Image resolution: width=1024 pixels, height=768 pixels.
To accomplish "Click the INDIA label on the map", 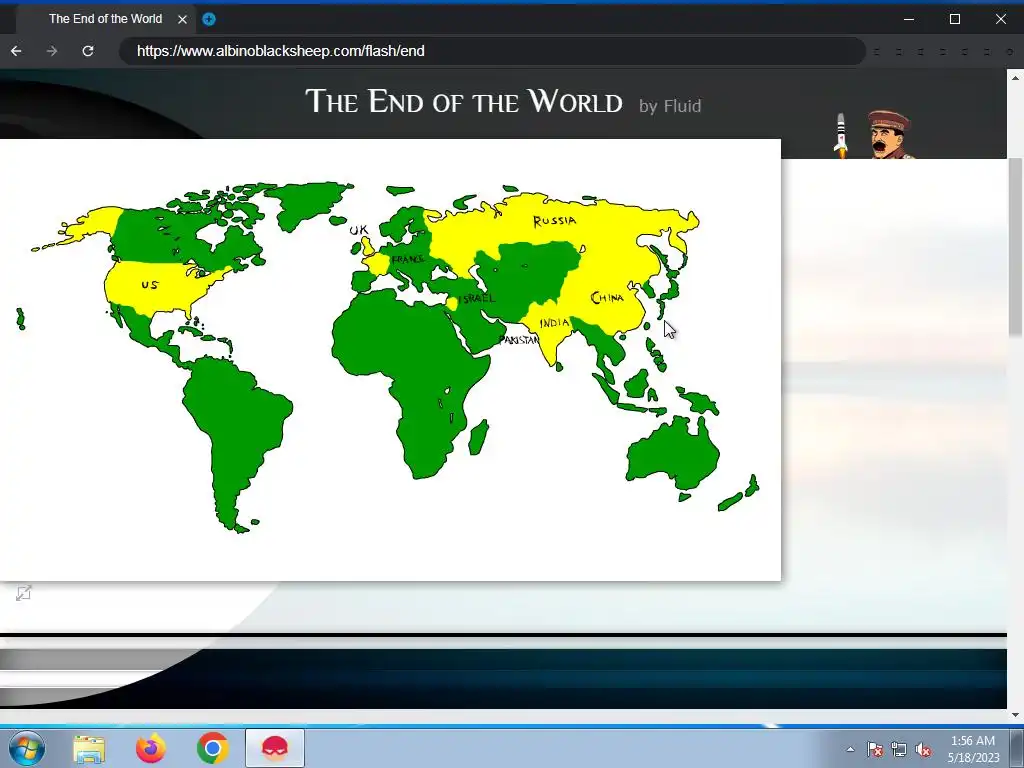I will pyautogui.click(x=554, y=323).
